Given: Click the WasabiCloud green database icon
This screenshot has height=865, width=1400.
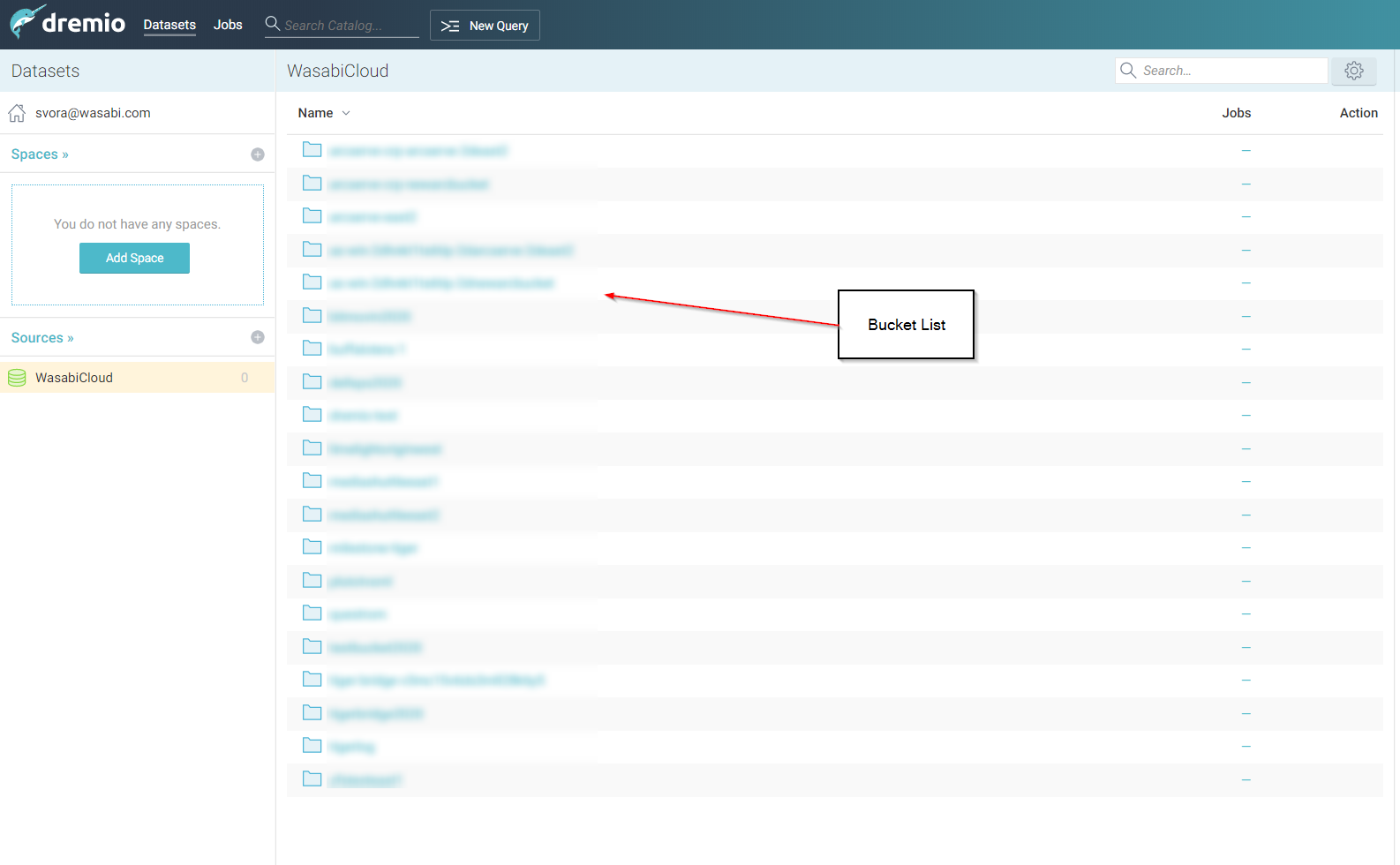Looking at the screenshot, I should 17,378.
